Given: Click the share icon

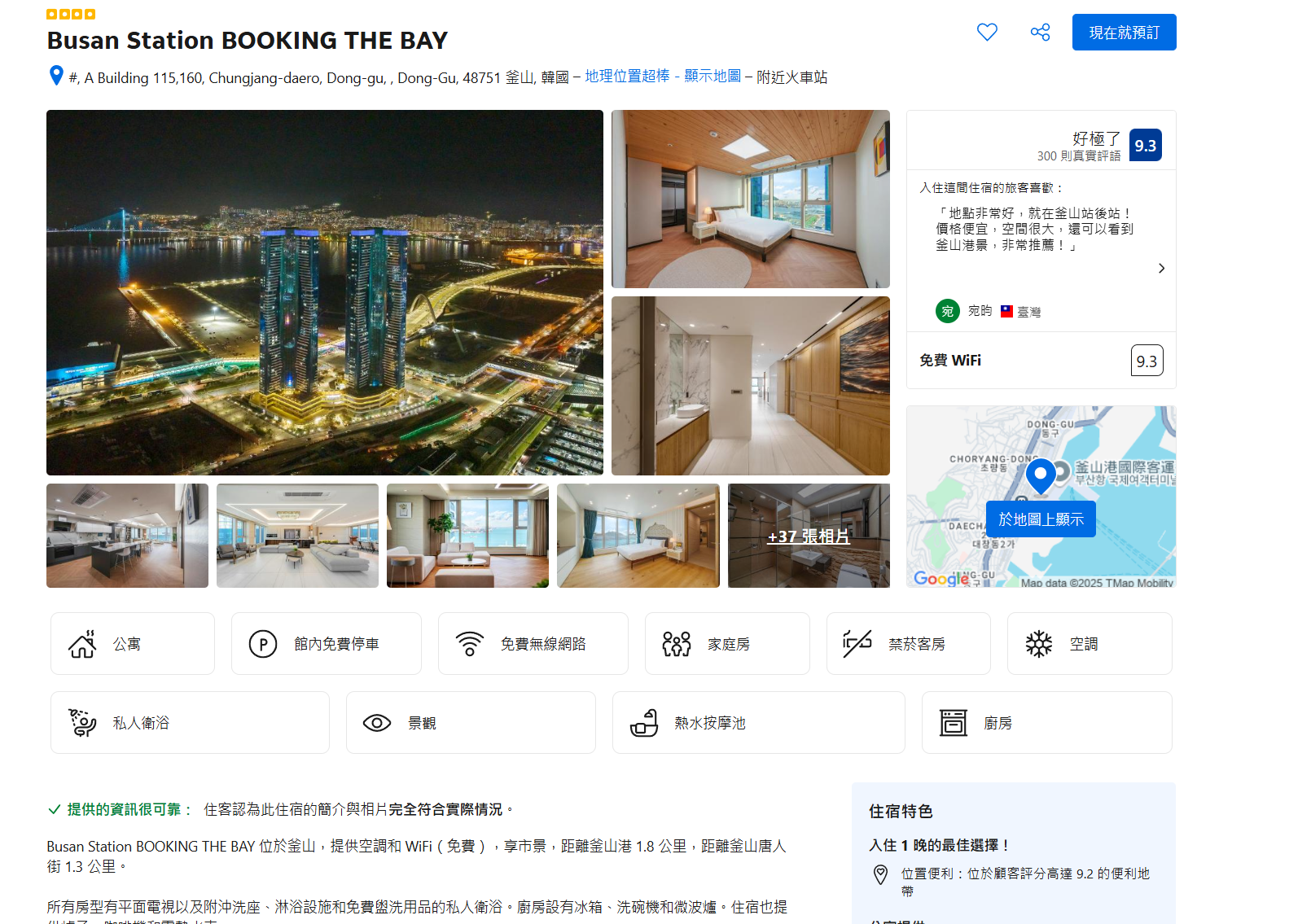Looking at the screenshot, I should (1040, 33).
